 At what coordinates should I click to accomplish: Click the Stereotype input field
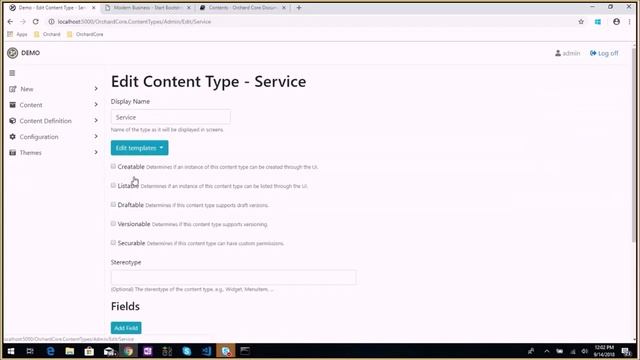coord(233,278)
